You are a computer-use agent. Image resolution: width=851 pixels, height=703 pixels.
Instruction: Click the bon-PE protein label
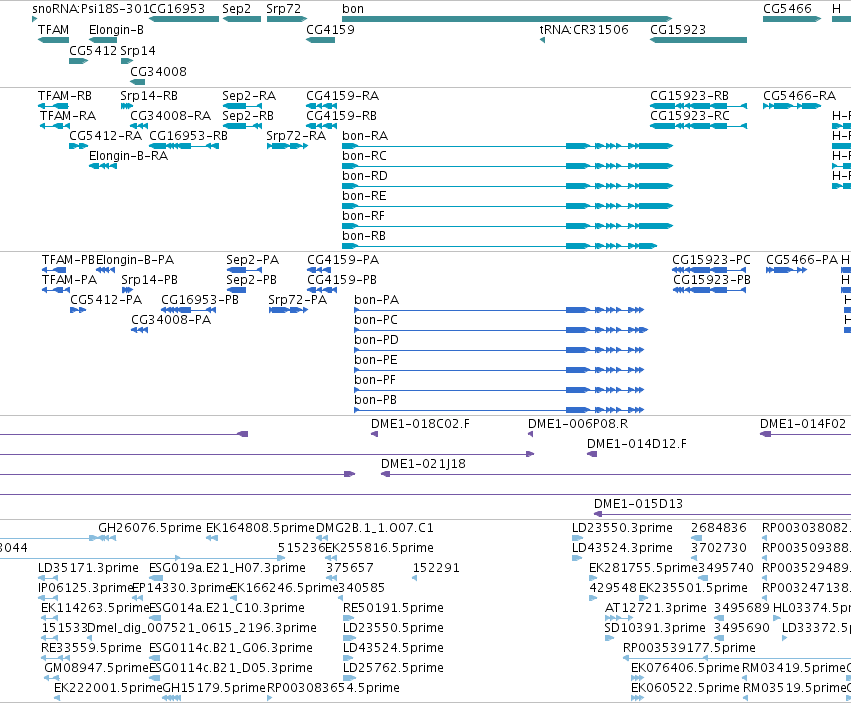click(x=376, y=360)
